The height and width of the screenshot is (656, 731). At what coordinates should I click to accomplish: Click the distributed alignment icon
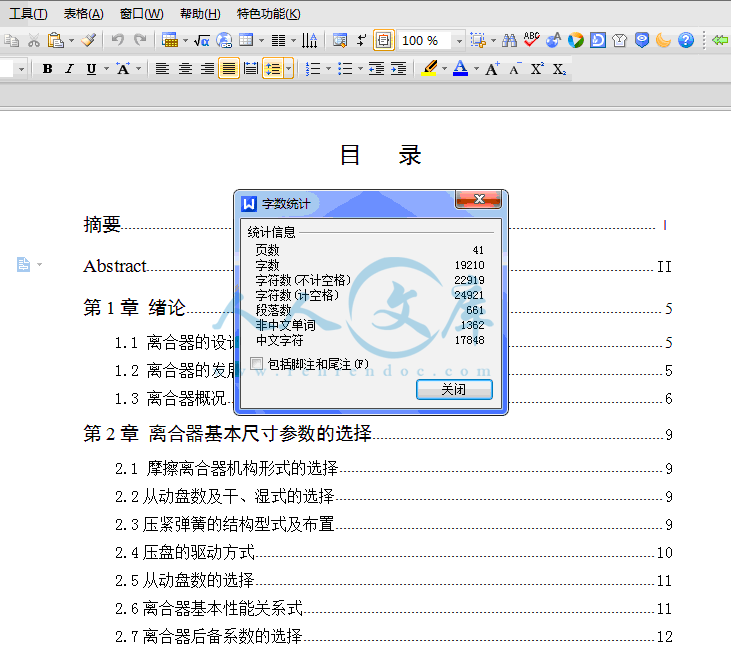pos(251,69)
